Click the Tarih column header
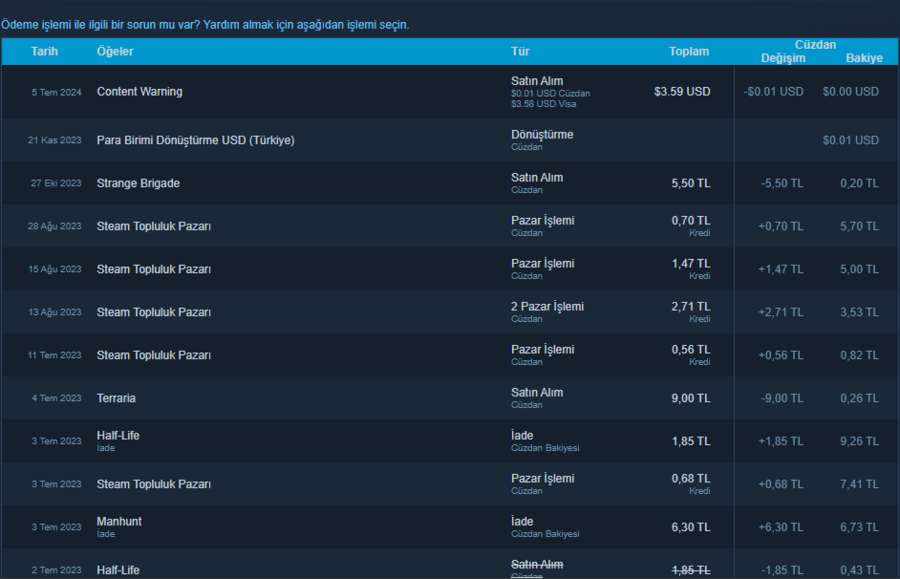The height and width of the screenshot is (579, 900). tap(44, 52)
